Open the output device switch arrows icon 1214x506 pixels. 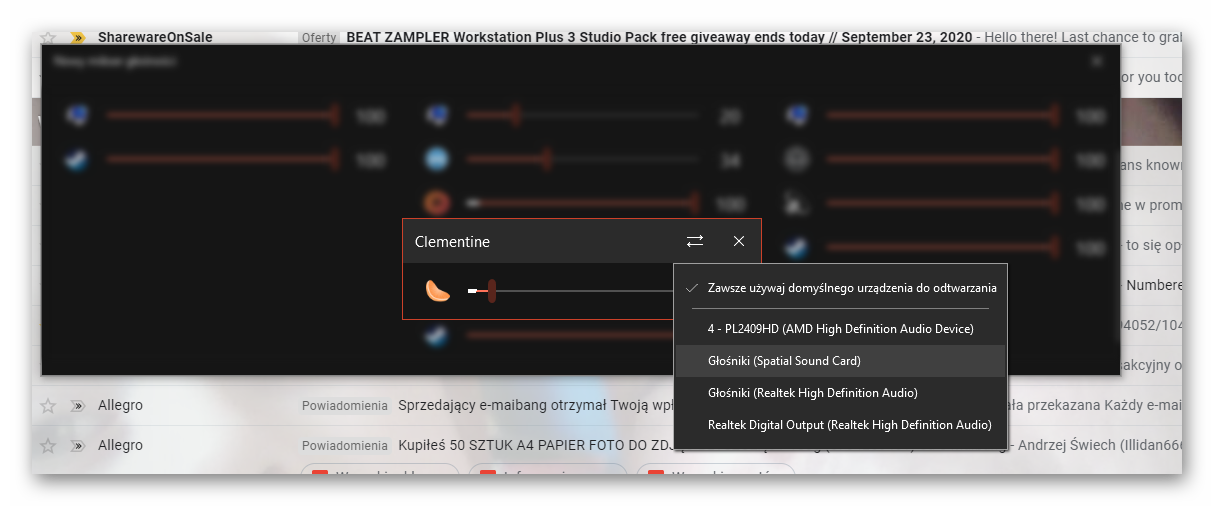[x=695, y=241]
